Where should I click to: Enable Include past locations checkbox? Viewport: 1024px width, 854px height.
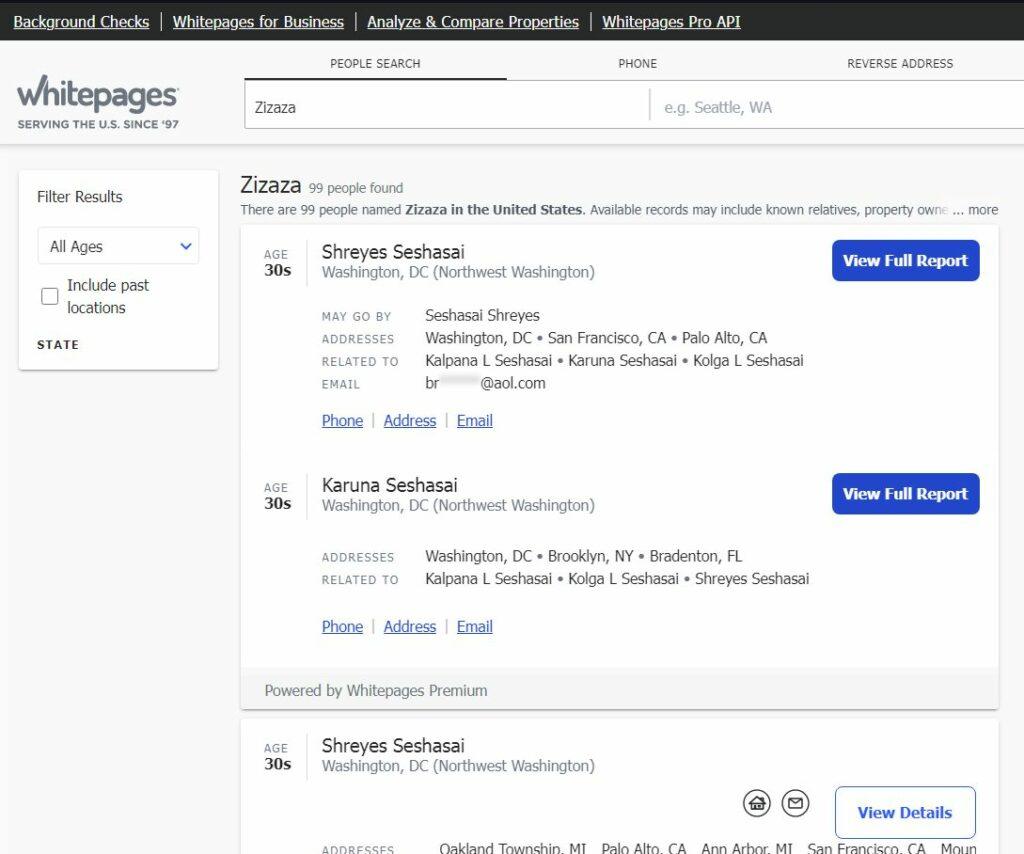click(49, 296)
